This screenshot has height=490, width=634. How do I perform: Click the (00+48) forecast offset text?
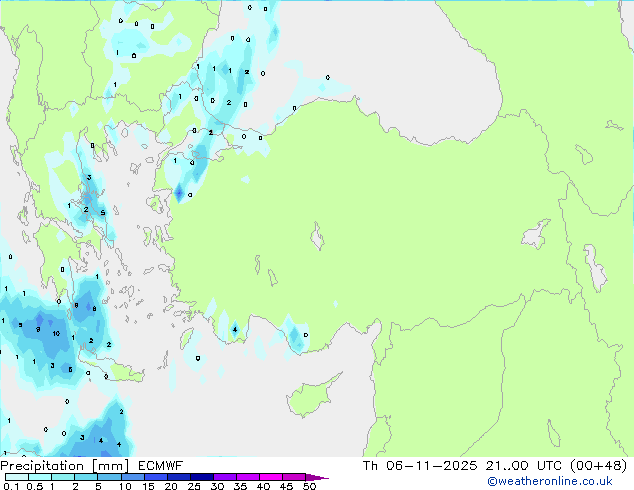pos(598,466)
